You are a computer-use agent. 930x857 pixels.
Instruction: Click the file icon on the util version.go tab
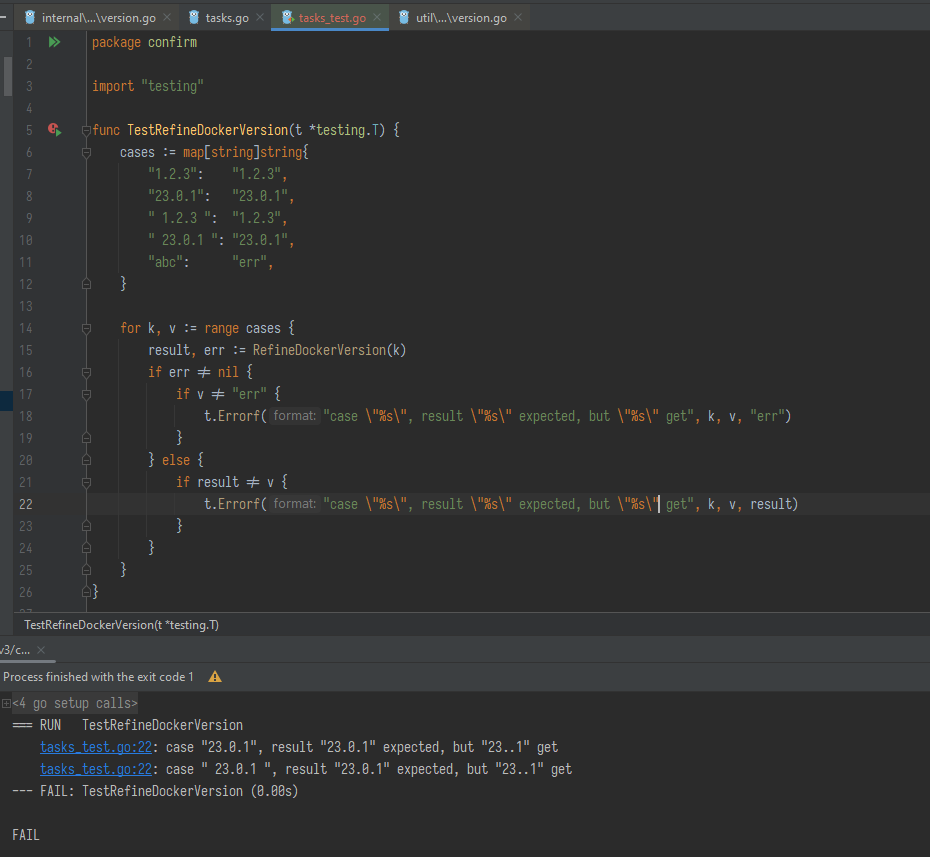tap(403, 17)
